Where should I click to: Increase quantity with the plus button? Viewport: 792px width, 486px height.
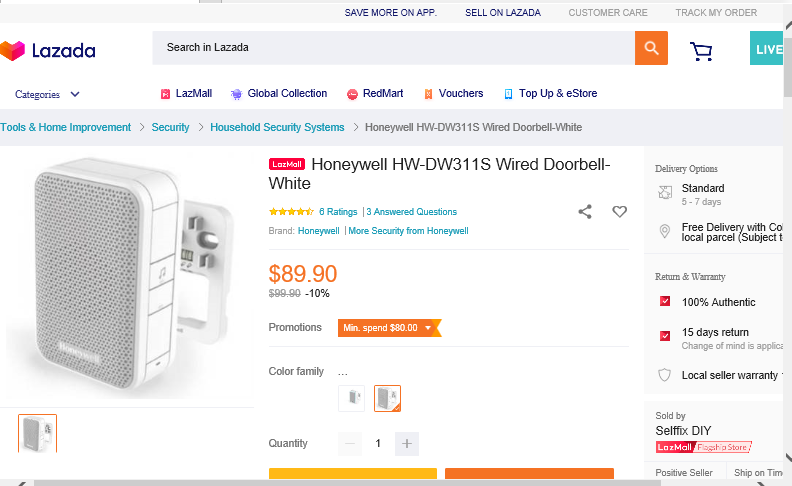coord(406,443)
